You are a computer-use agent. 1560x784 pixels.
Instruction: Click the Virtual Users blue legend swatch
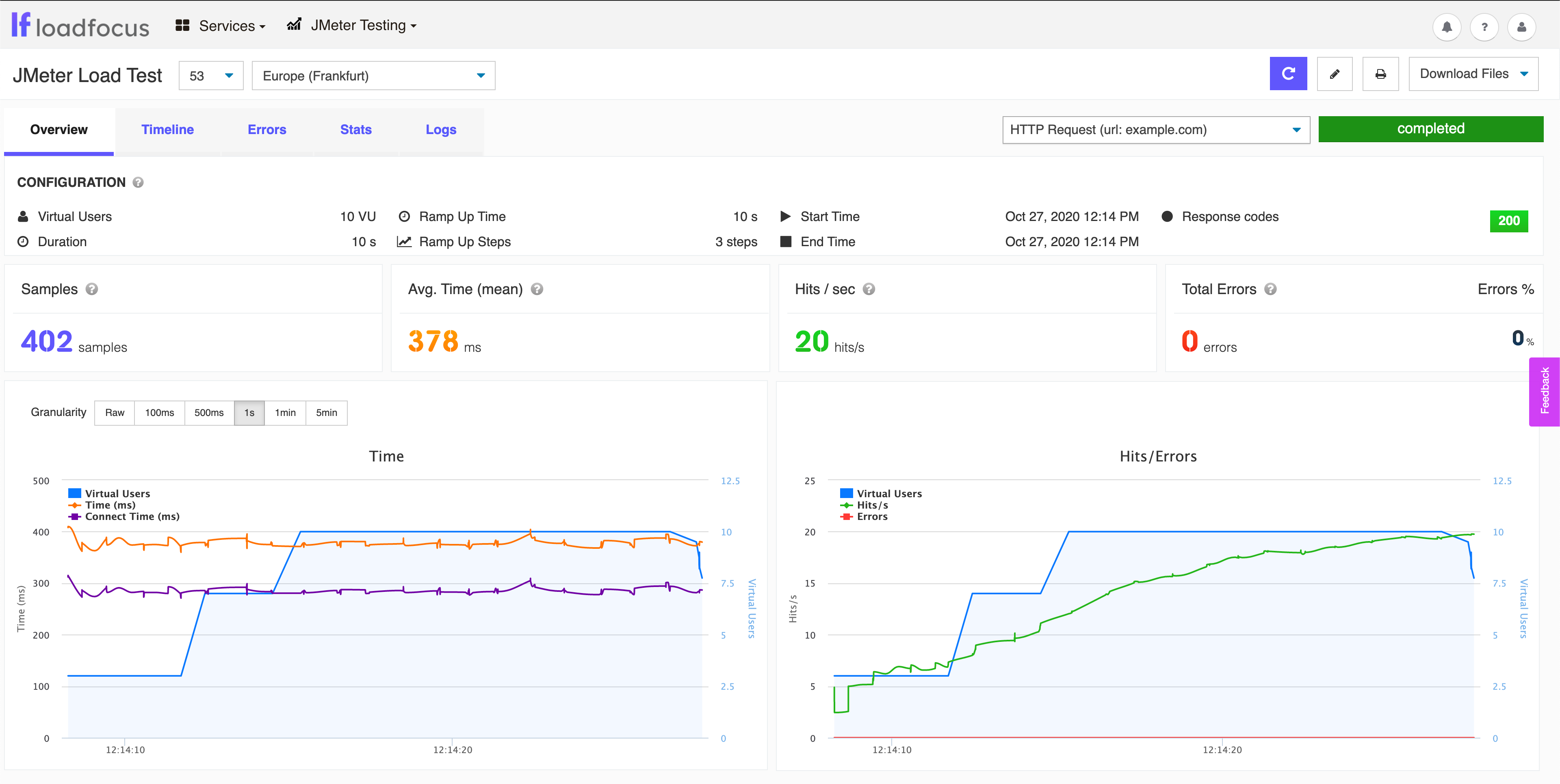[x=75, y=493]
